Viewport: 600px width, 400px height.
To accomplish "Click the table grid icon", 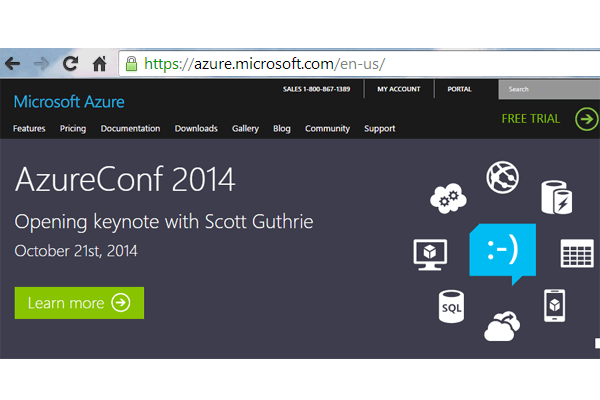I will [577, 253].
